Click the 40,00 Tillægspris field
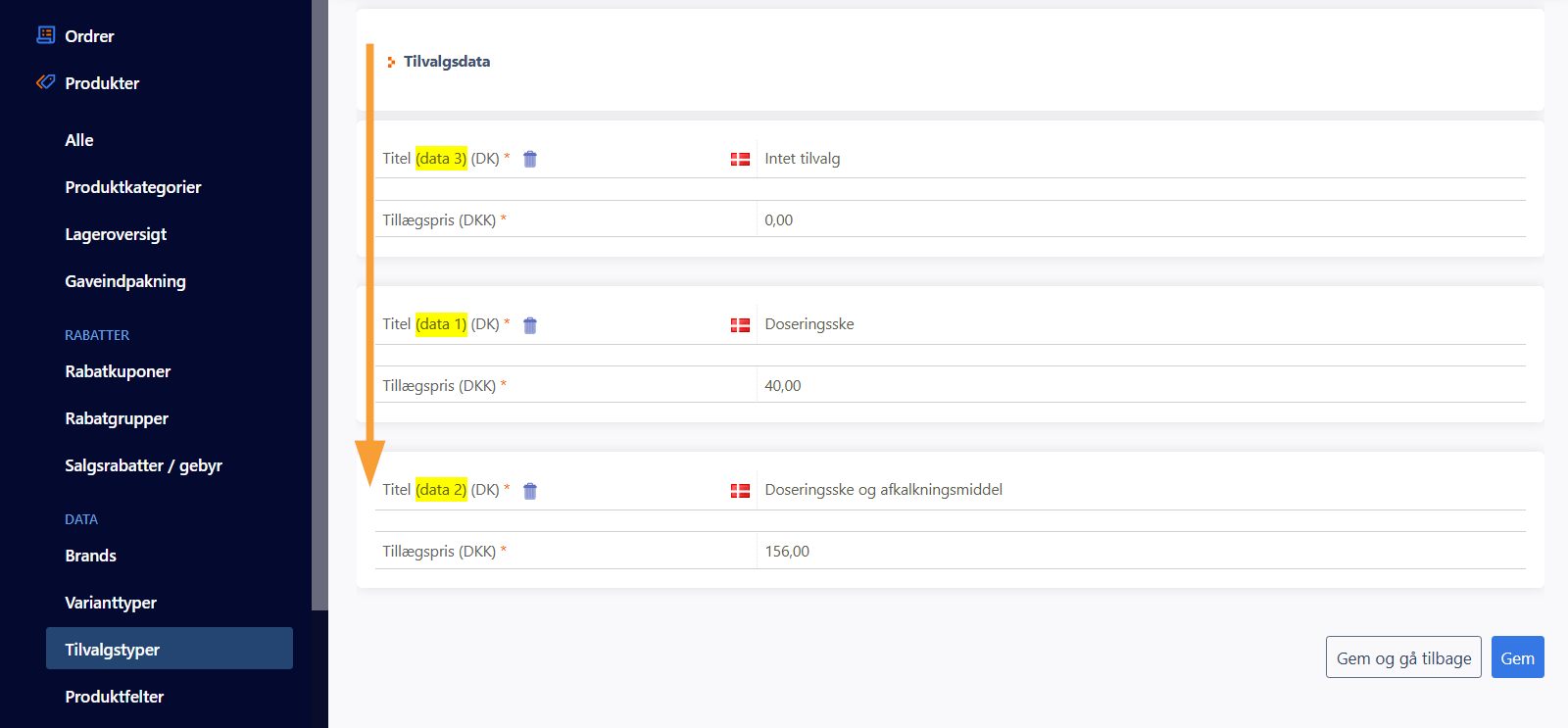The width and height of the screenshot is (1568, 728). tap(1137, 386)
